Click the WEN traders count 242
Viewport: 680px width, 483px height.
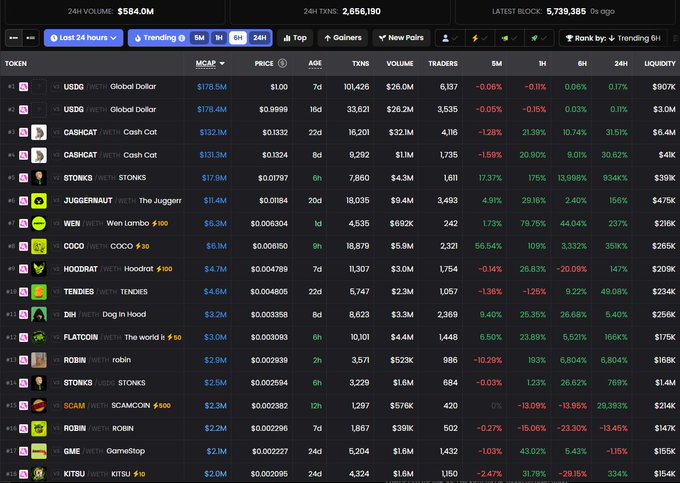(x=451, y=223)
